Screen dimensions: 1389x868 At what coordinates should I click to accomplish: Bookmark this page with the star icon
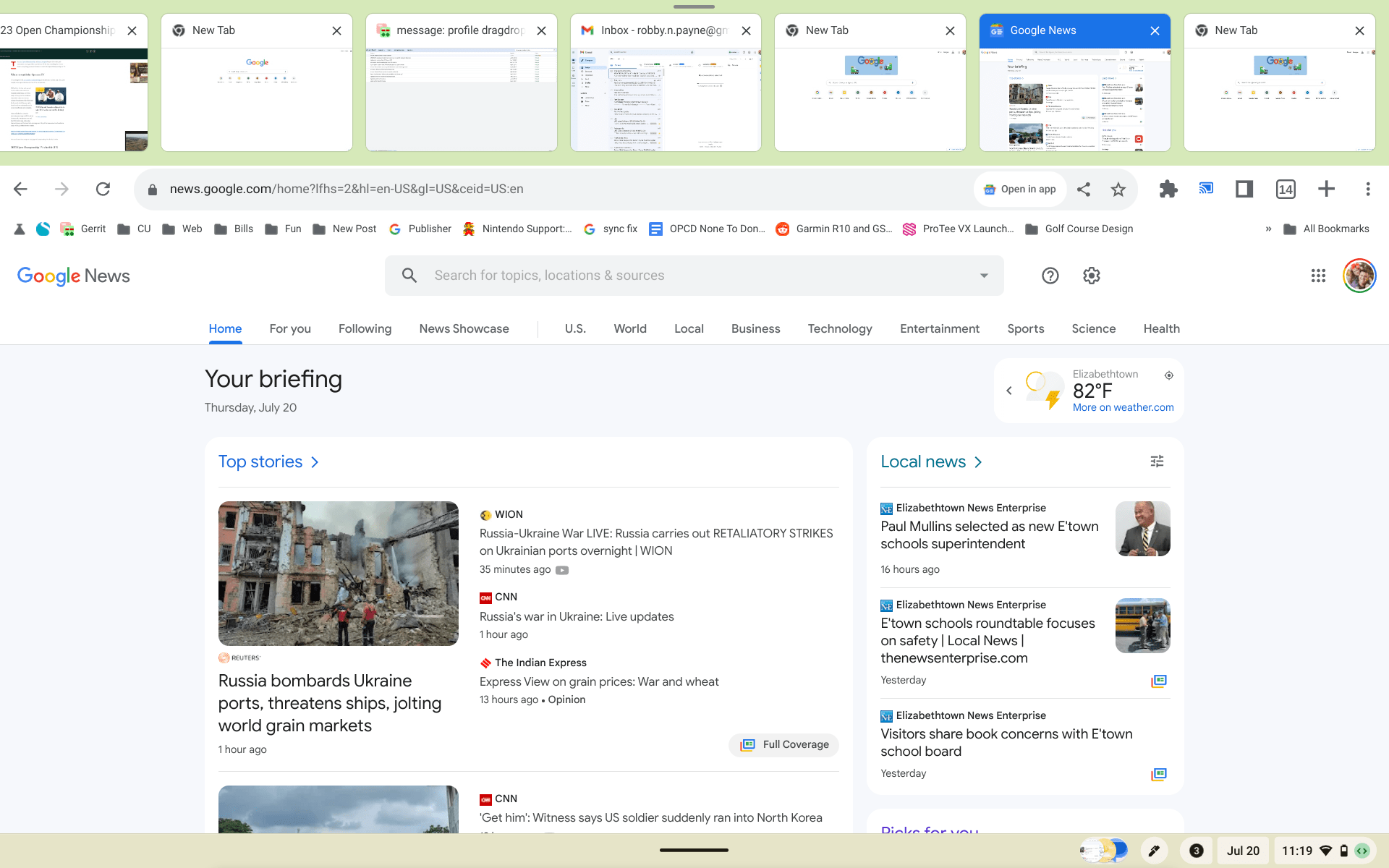(x=1118, y=190)
